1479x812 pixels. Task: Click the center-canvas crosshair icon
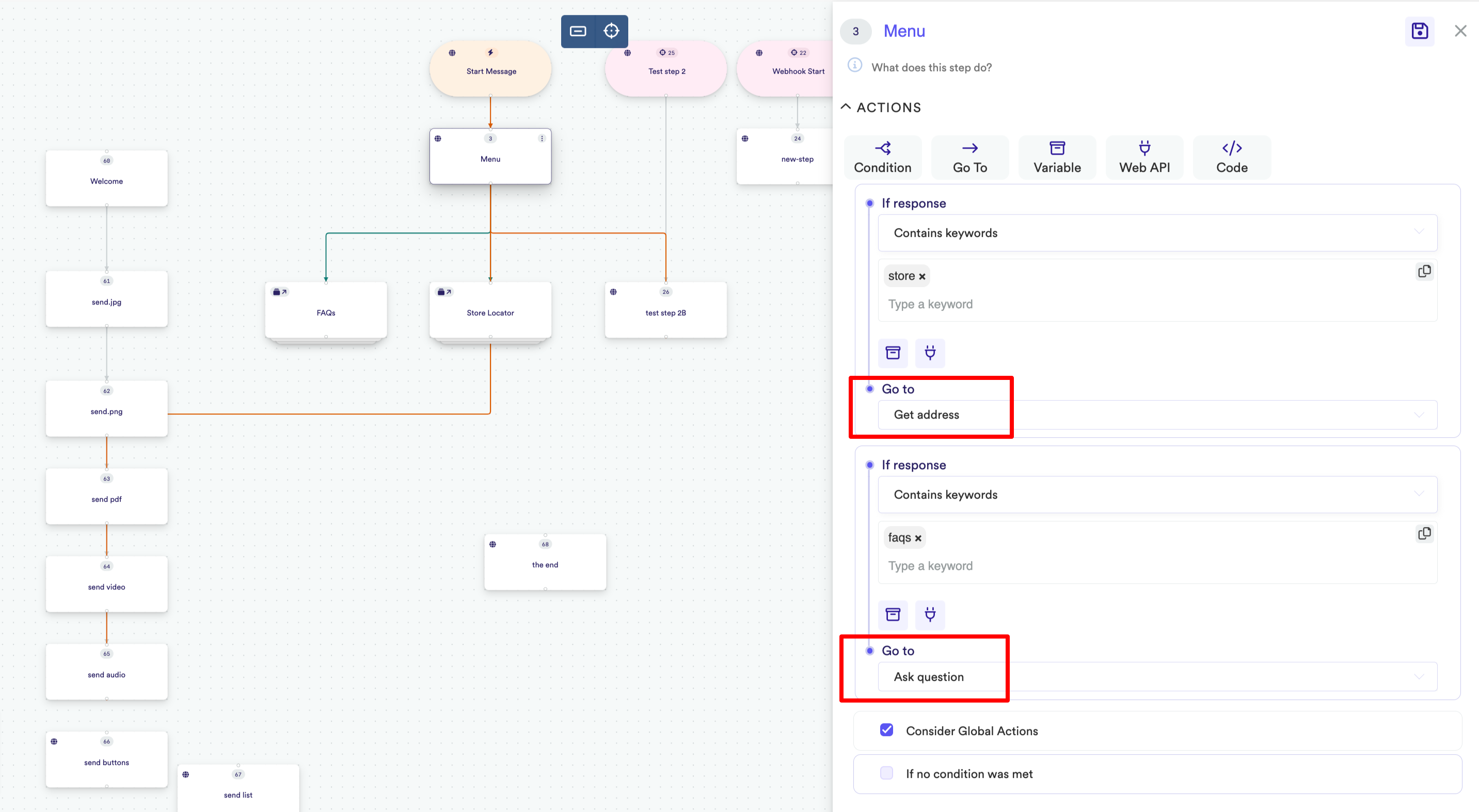611,31
